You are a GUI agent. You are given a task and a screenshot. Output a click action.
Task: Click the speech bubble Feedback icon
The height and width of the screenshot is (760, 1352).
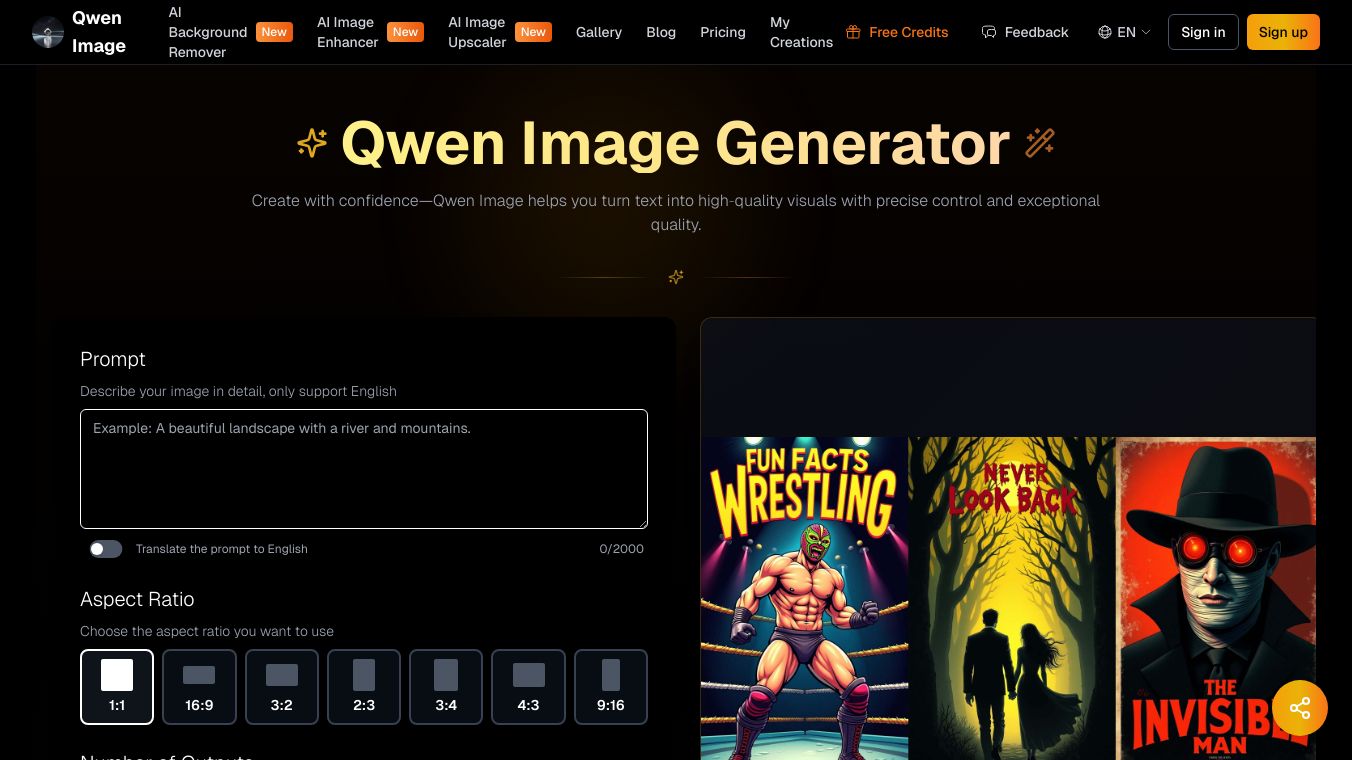[x=989, y=32]
